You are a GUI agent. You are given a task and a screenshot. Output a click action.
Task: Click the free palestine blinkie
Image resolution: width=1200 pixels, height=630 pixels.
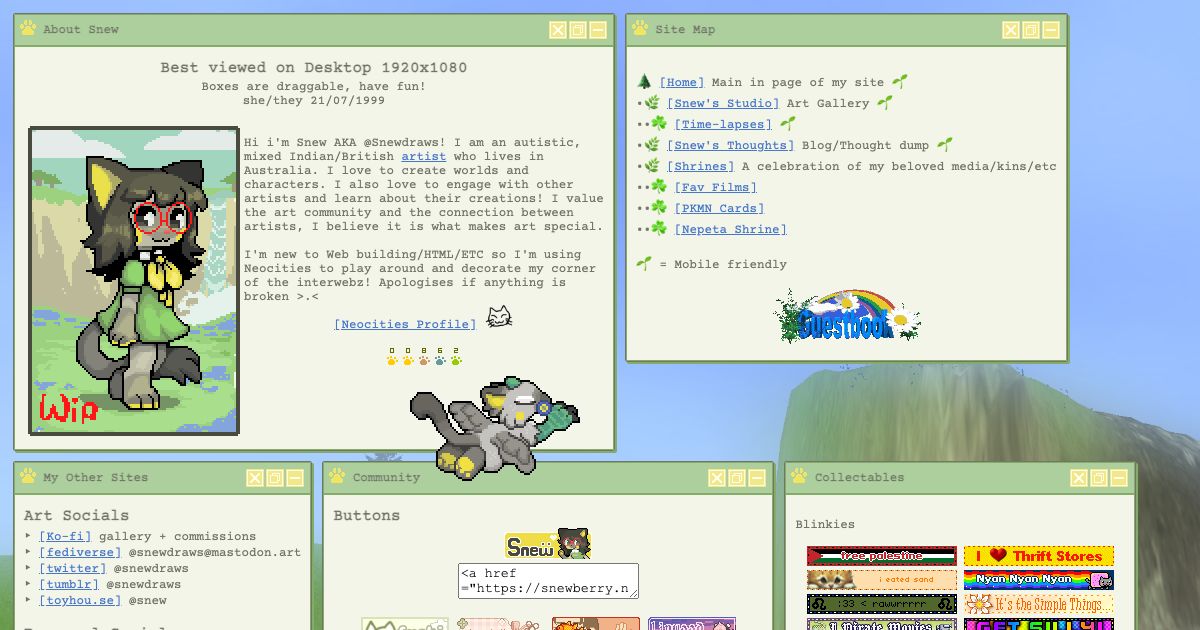880,555
